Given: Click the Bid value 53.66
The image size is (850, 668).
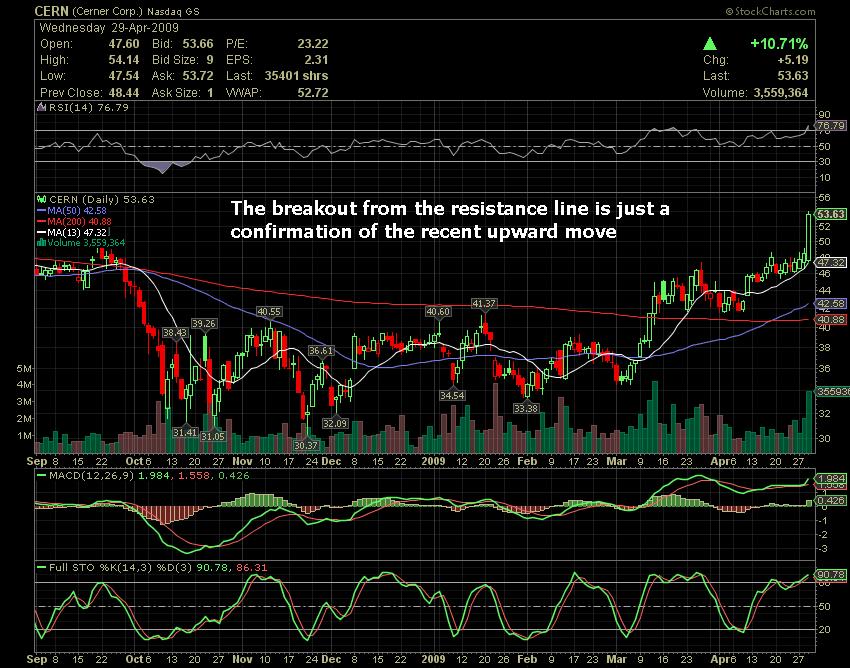Looking at the screenshot, I should (198, 44).
